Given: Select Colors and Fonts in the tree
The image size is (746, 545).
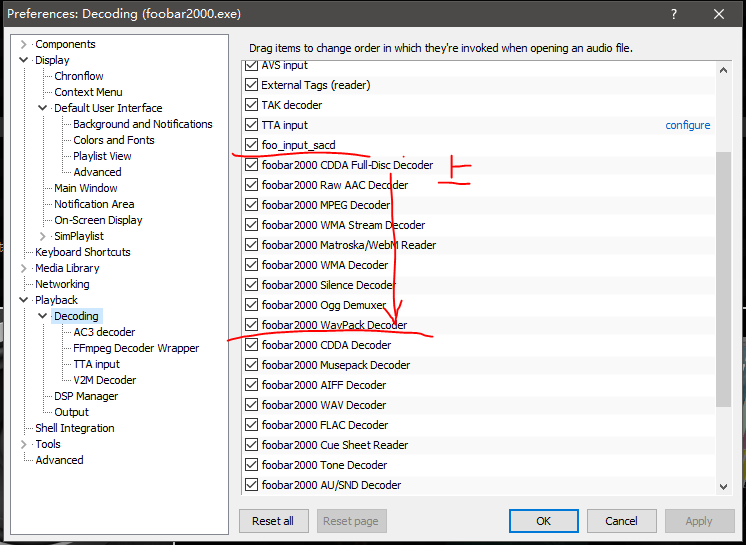Looking at the screenshot, I should (x=113, y=140).
